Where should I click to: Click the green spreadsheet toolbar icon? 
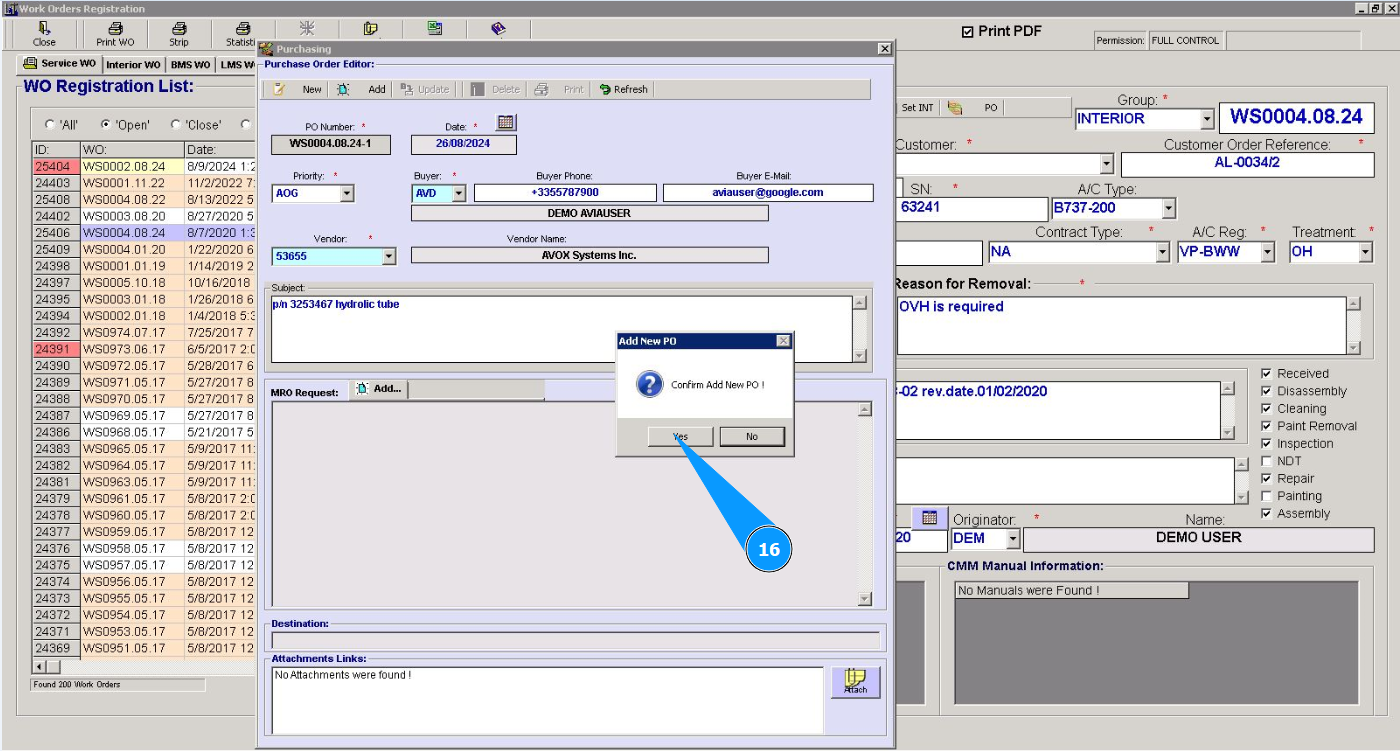[x=435, y=28]
